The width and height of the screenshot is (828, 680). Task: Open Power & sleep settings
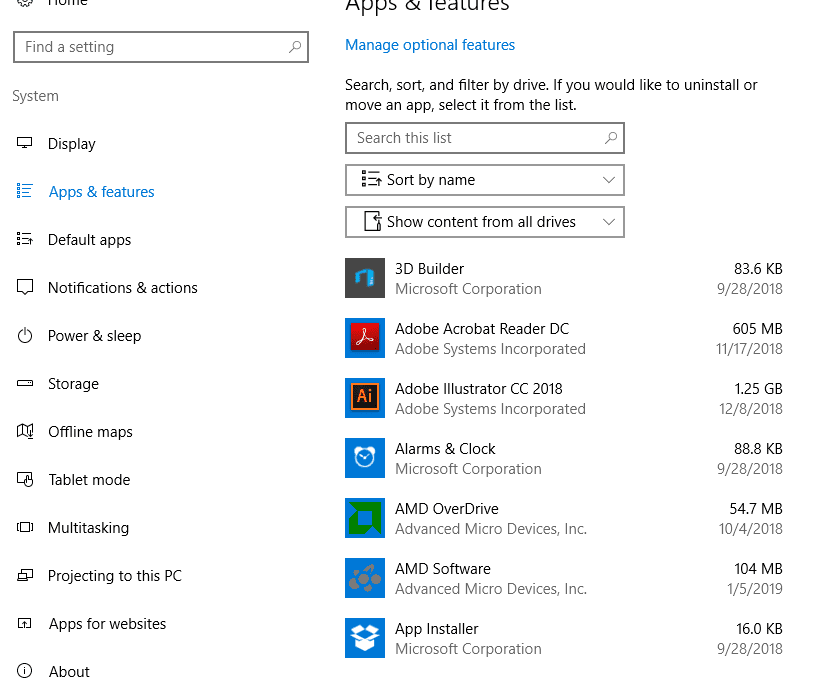click(x=95, y=336)
